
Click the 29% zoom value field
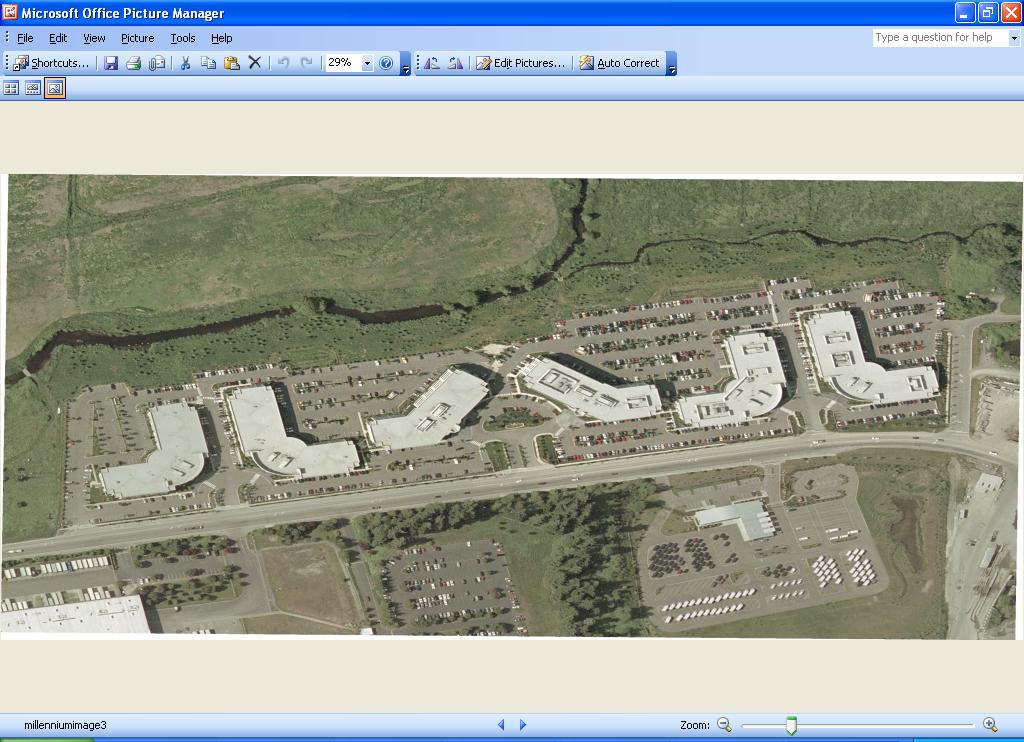click(344, 63)
